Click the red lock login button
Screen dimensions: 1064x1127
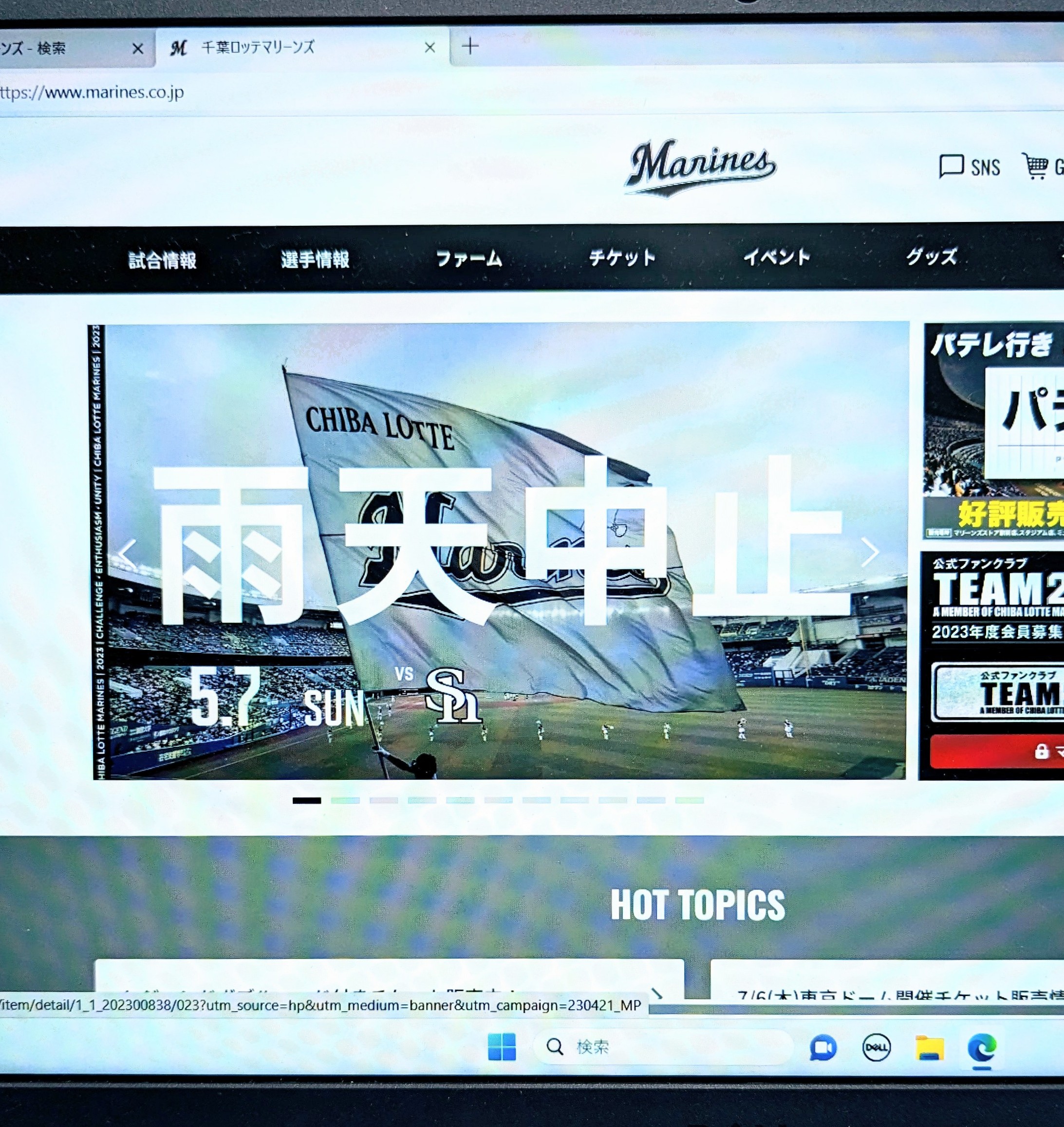997,751
